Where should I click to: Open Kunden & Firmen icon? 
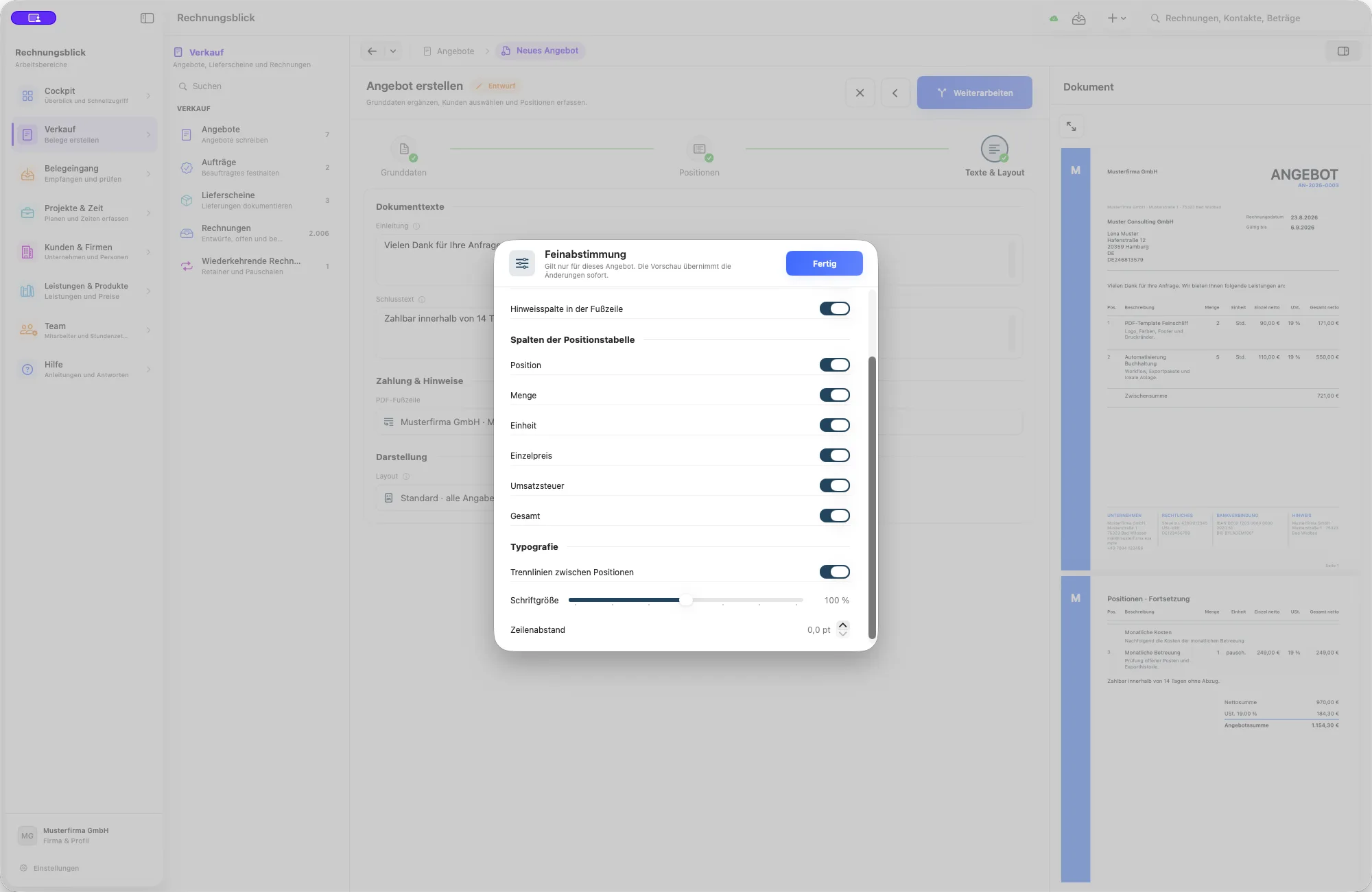27,252
